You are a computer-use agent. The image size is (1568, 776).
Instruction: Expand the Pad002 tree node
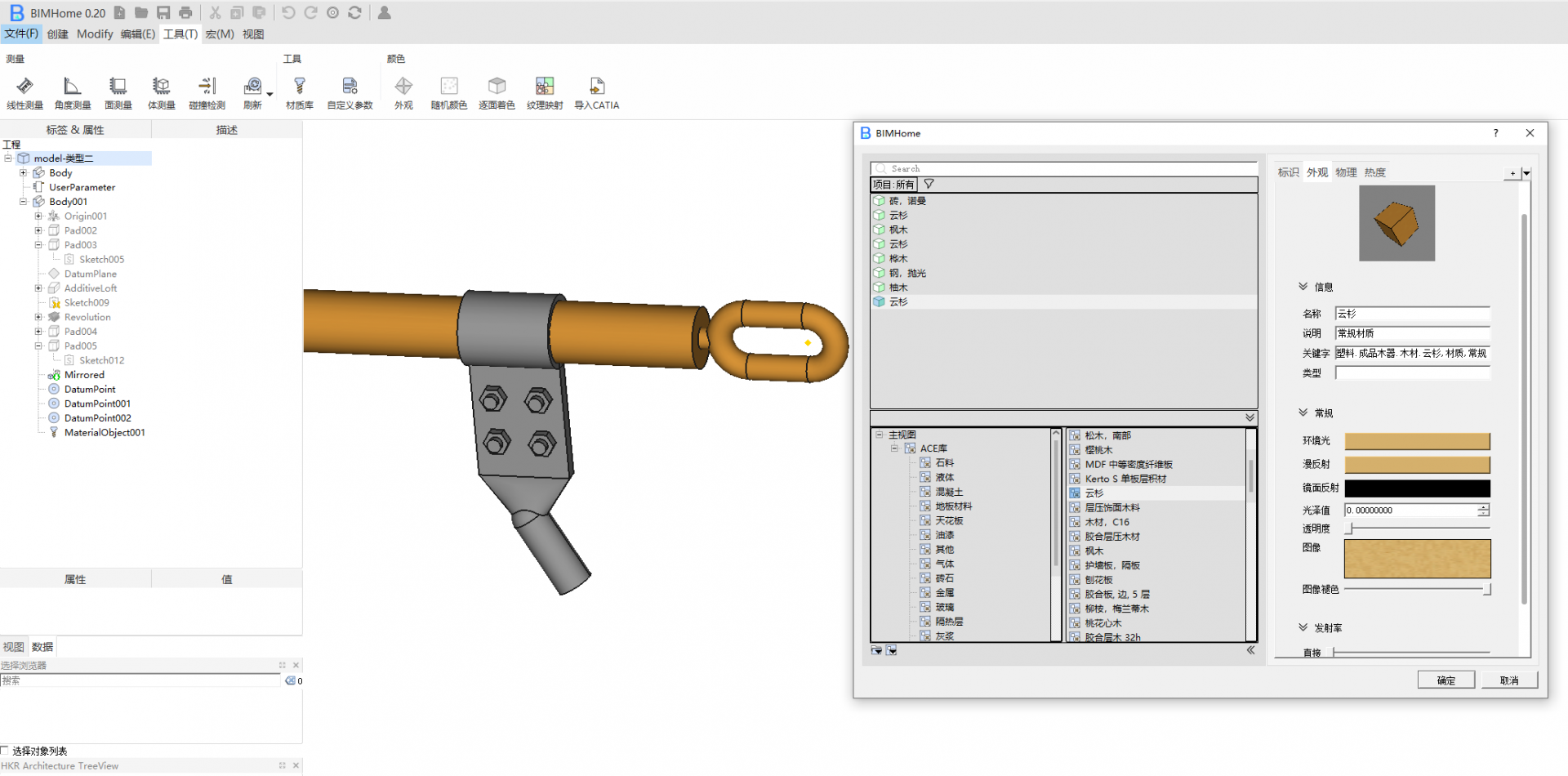click(38, 231)
